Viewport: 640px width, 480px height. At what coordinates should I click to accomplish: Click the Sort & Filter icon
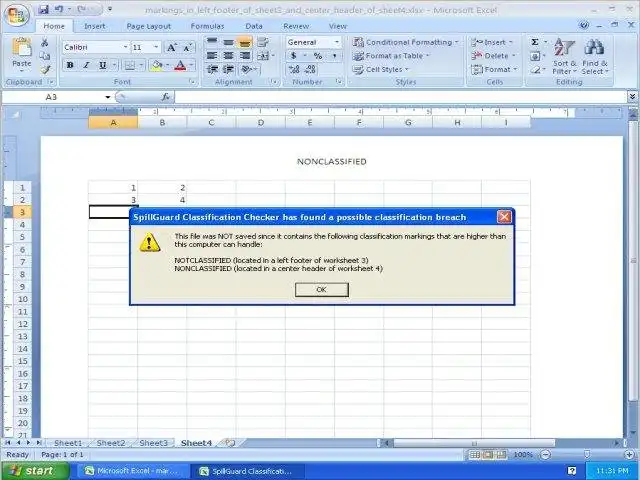[564, 56]
